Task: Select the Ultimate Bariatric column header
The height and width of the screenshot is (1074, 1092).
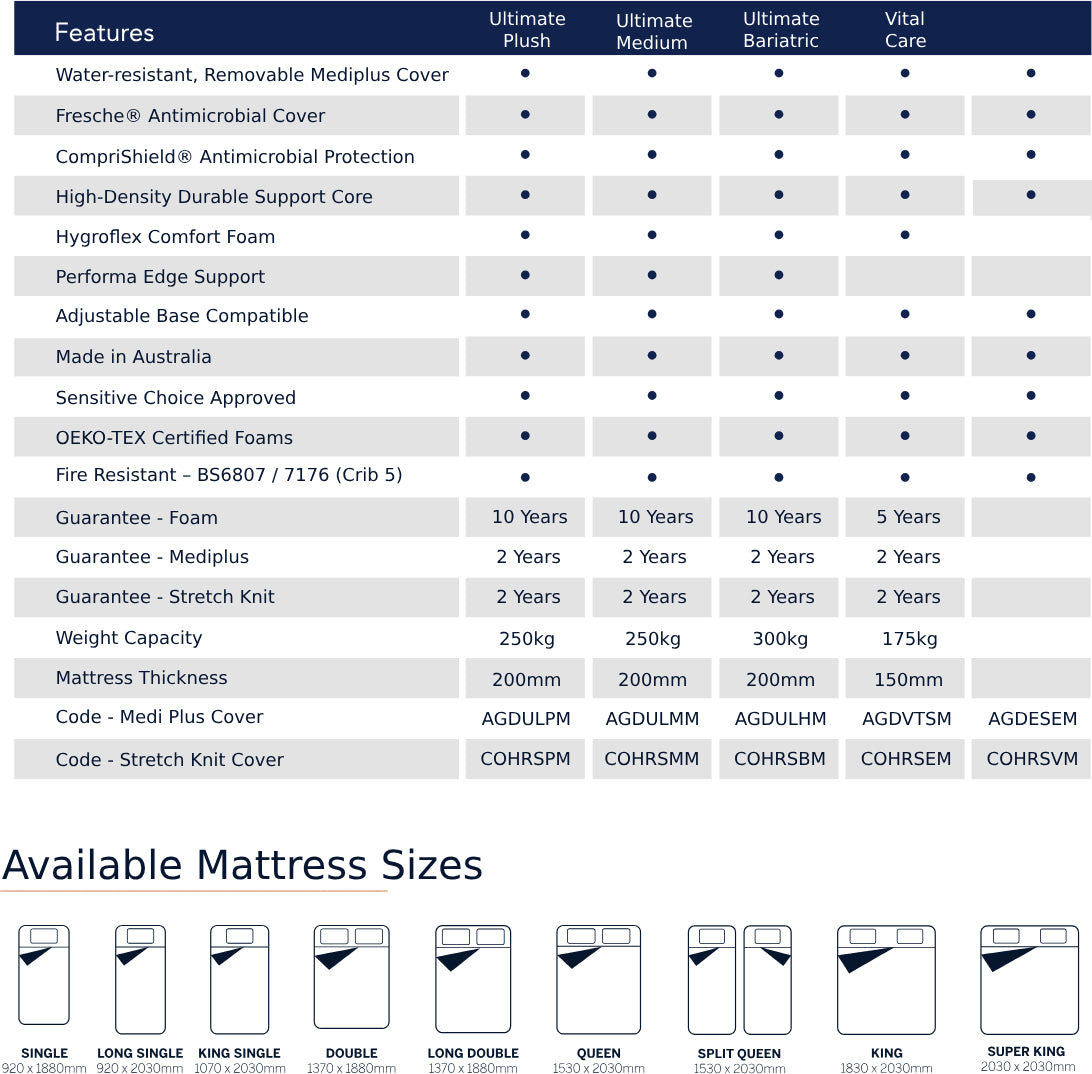Action: pos(781,30)
